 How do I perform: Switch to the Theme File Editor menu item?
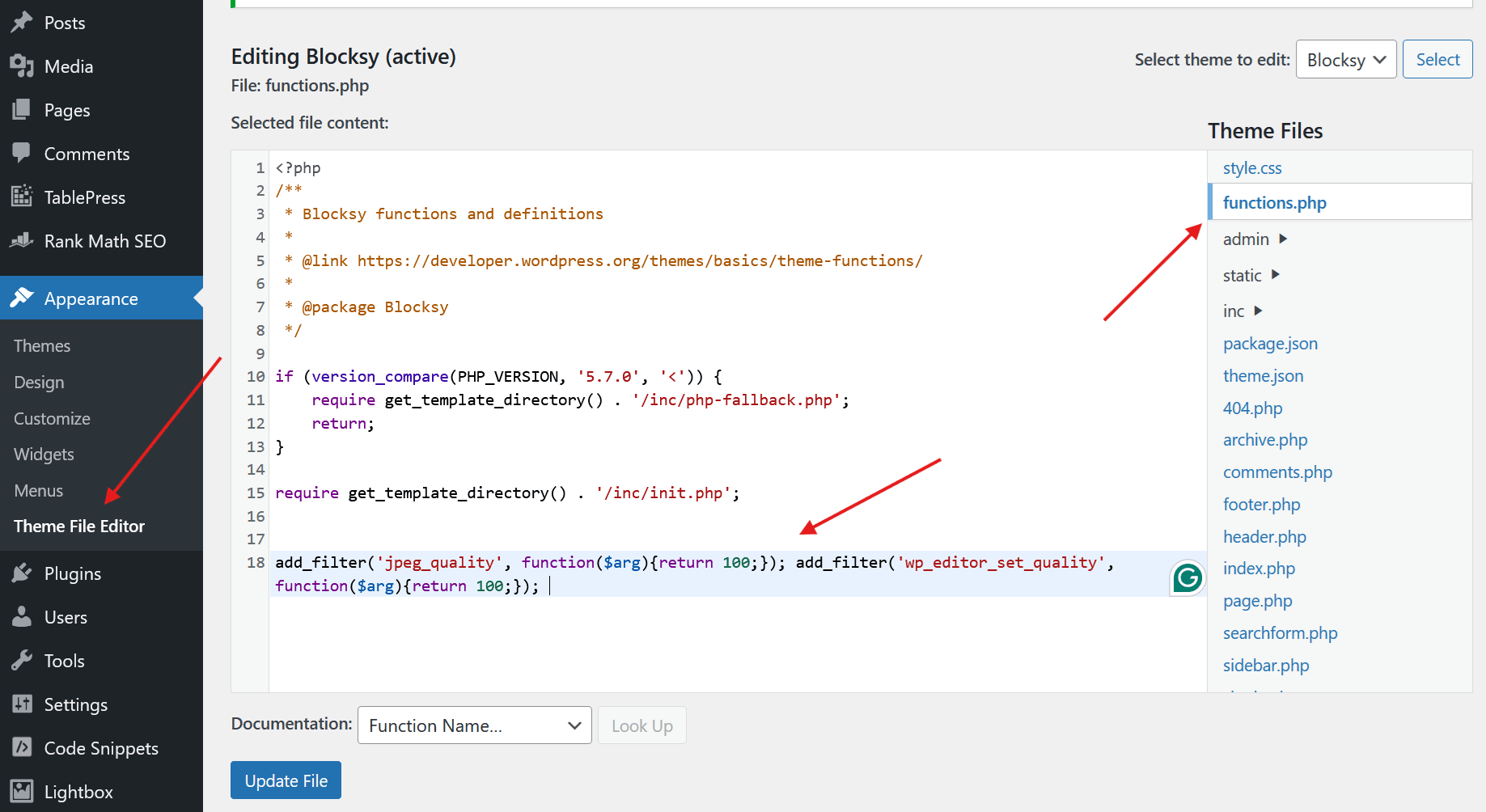(x=78, y=526)
